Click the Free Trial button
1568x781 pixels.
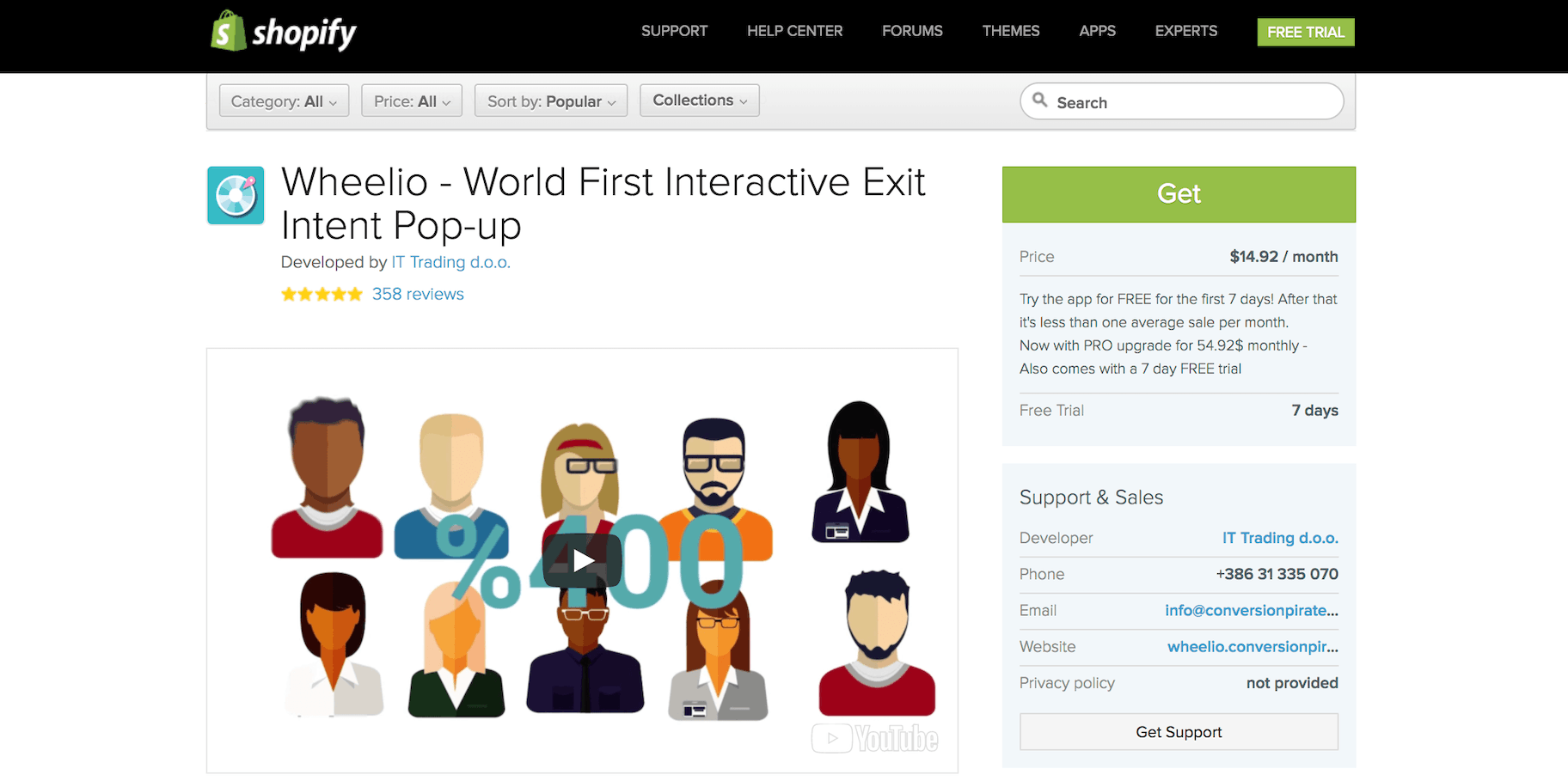(x=1305, y=32)
